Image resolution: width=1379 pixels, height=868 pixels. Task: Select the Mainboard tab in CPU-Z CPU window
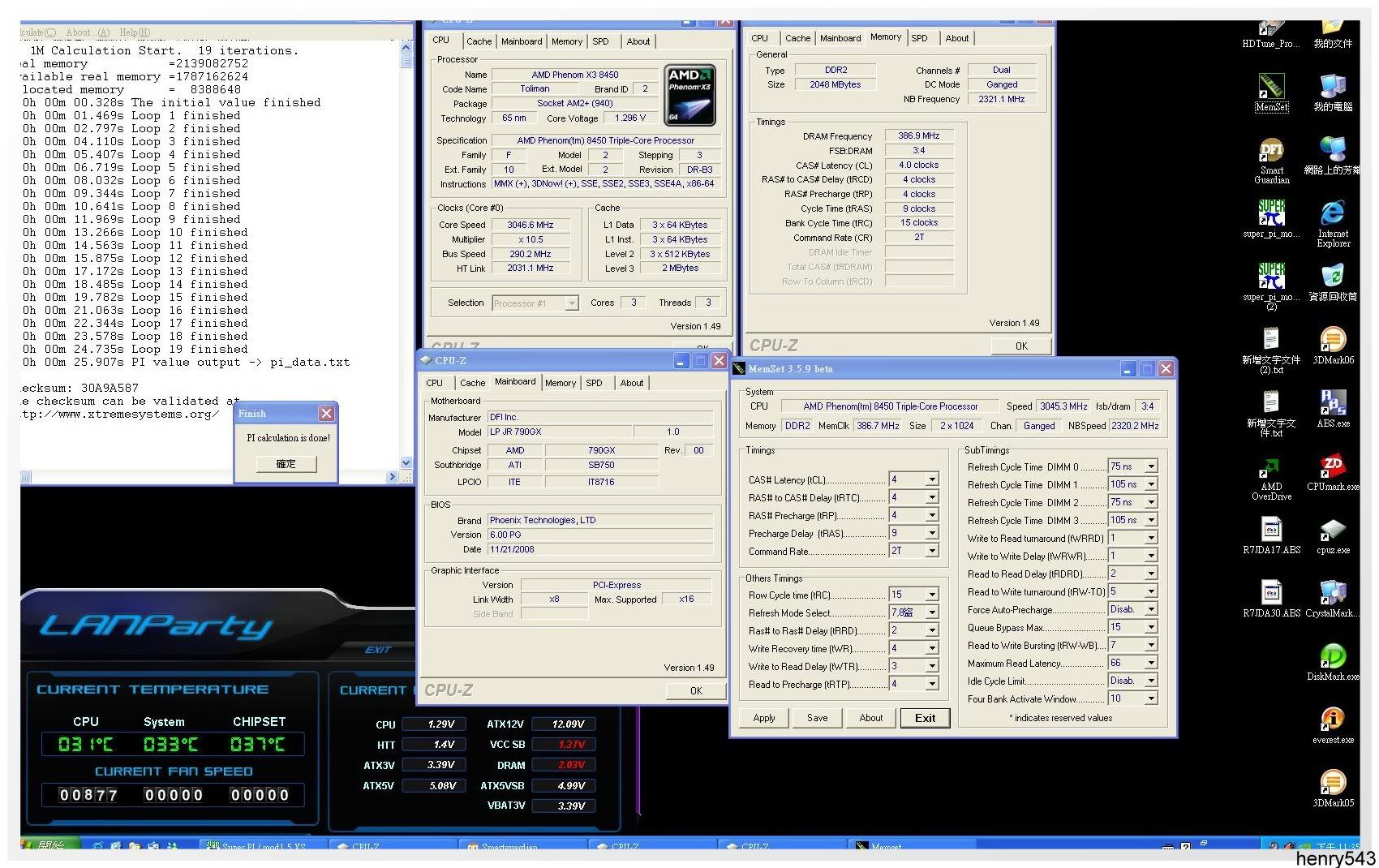[522, 41]
